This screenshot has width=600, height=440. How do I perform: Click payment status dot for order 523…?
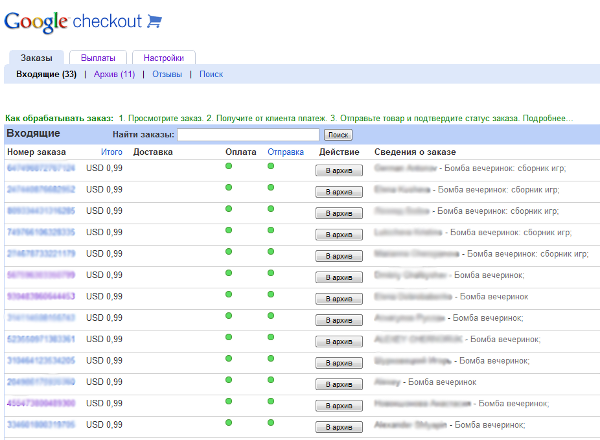229,337
